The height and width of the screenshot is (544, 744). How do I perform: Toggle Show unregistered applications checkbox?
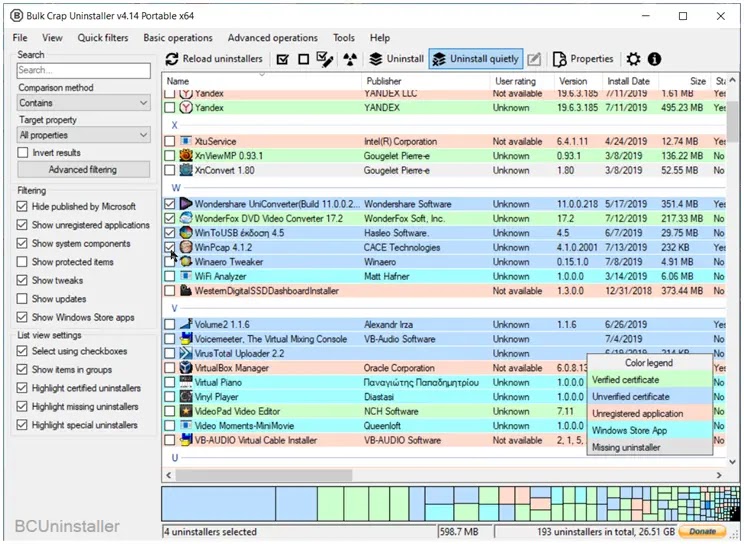pyautogui.click(x=22, y=225)
